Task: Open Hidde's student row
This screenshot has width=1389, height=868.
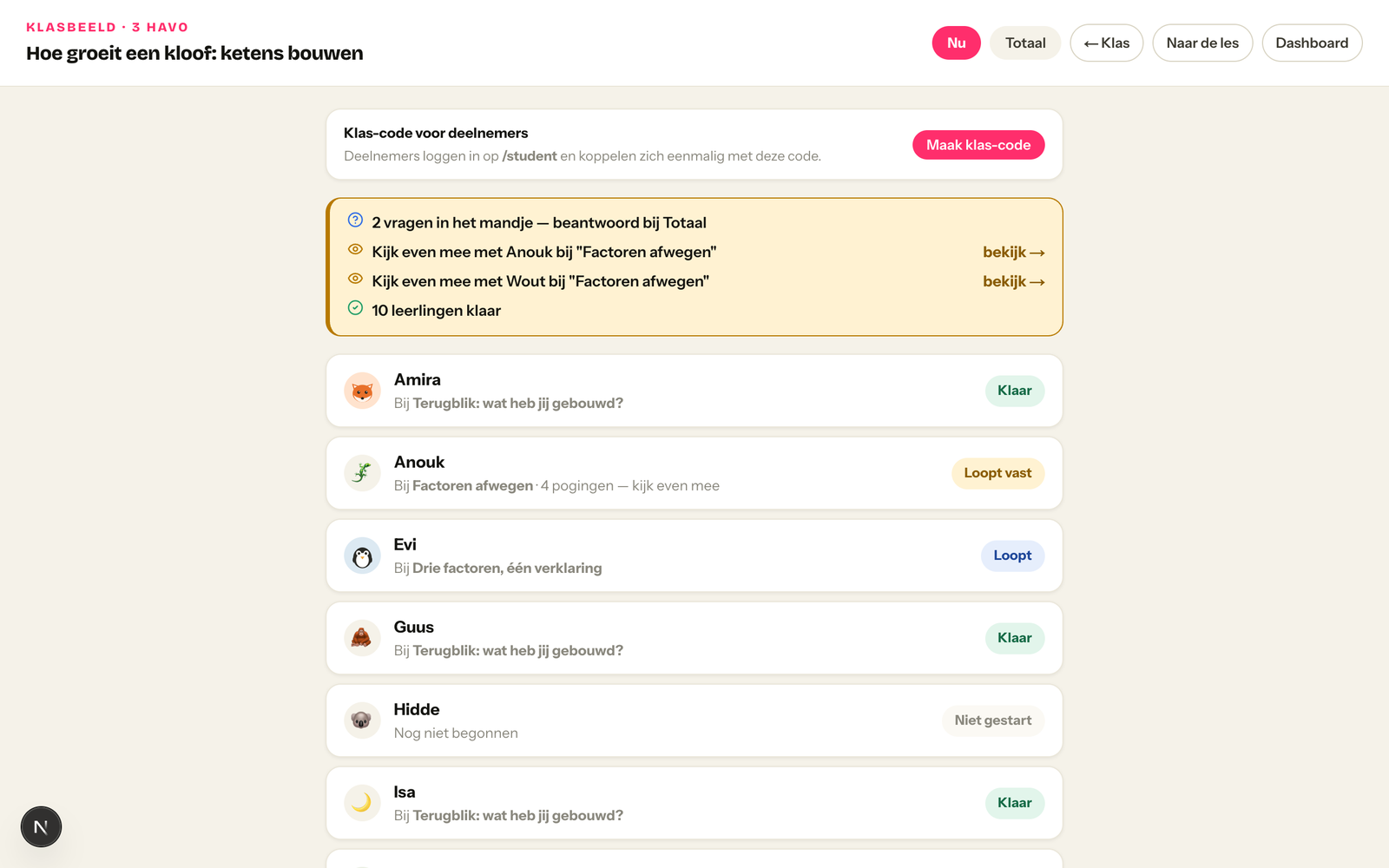Action: coord(694,720)
